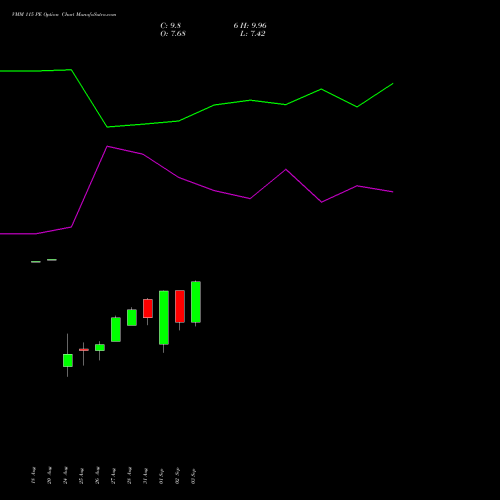Click the lowest trough of the green indicator line

107,127
